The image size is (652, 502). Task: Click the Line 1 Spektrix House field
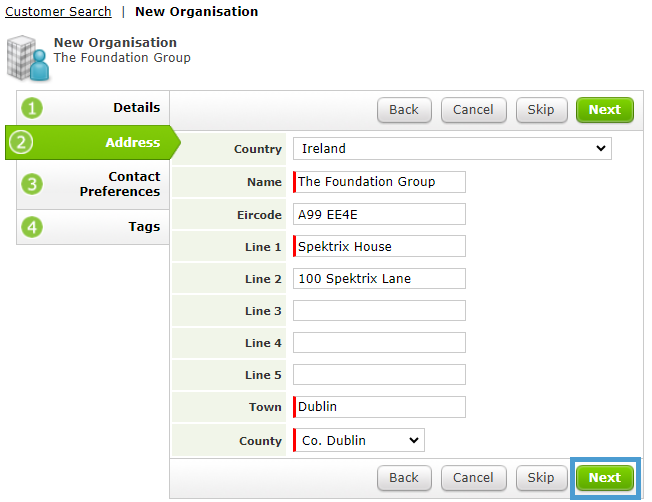coord(379,246)
